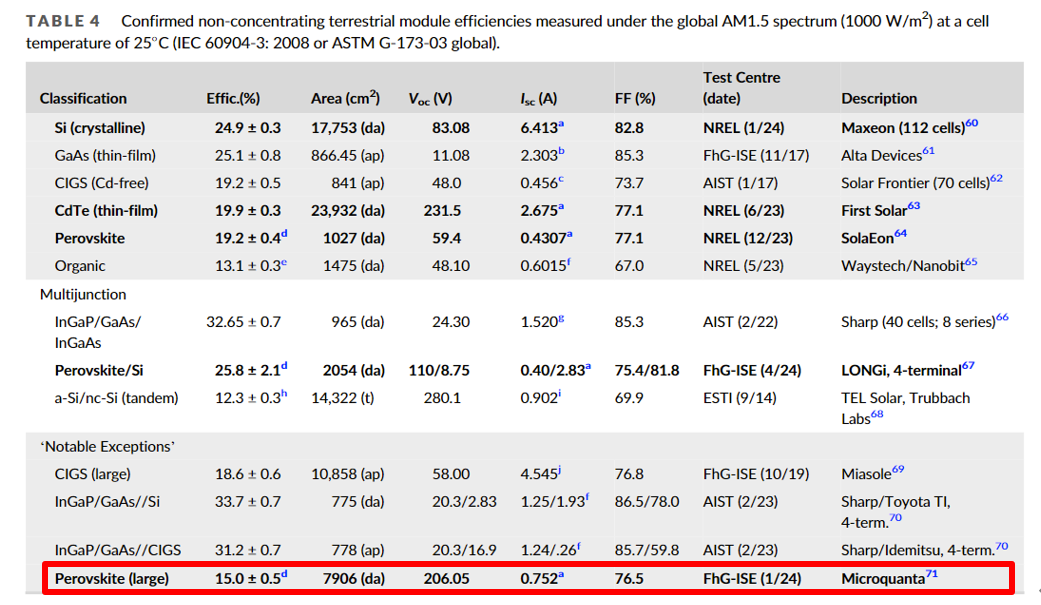1041x605 pixels.
Task: Select footnote b on Isc 2.303
Action: pyautogui.click(x=561, y=151)
